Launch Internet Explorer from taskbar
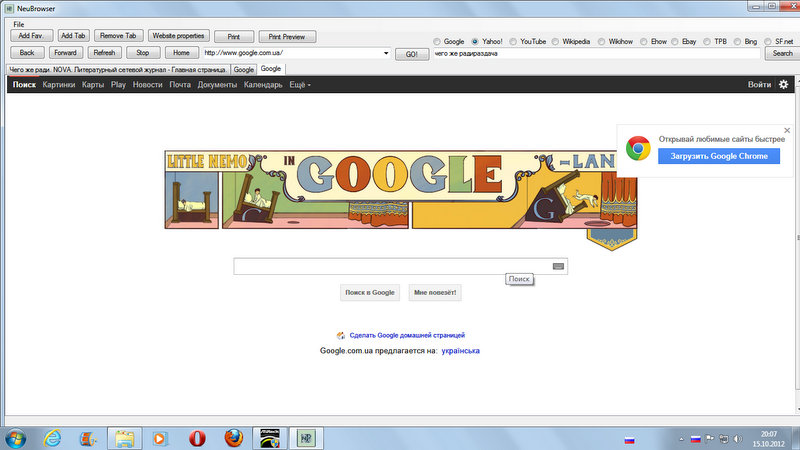 (52, 438)
